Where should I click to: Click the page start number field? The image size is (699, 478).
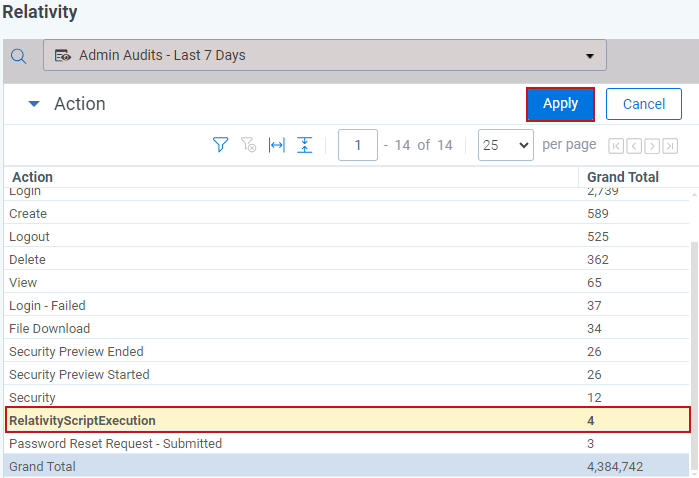pos(358,145)
